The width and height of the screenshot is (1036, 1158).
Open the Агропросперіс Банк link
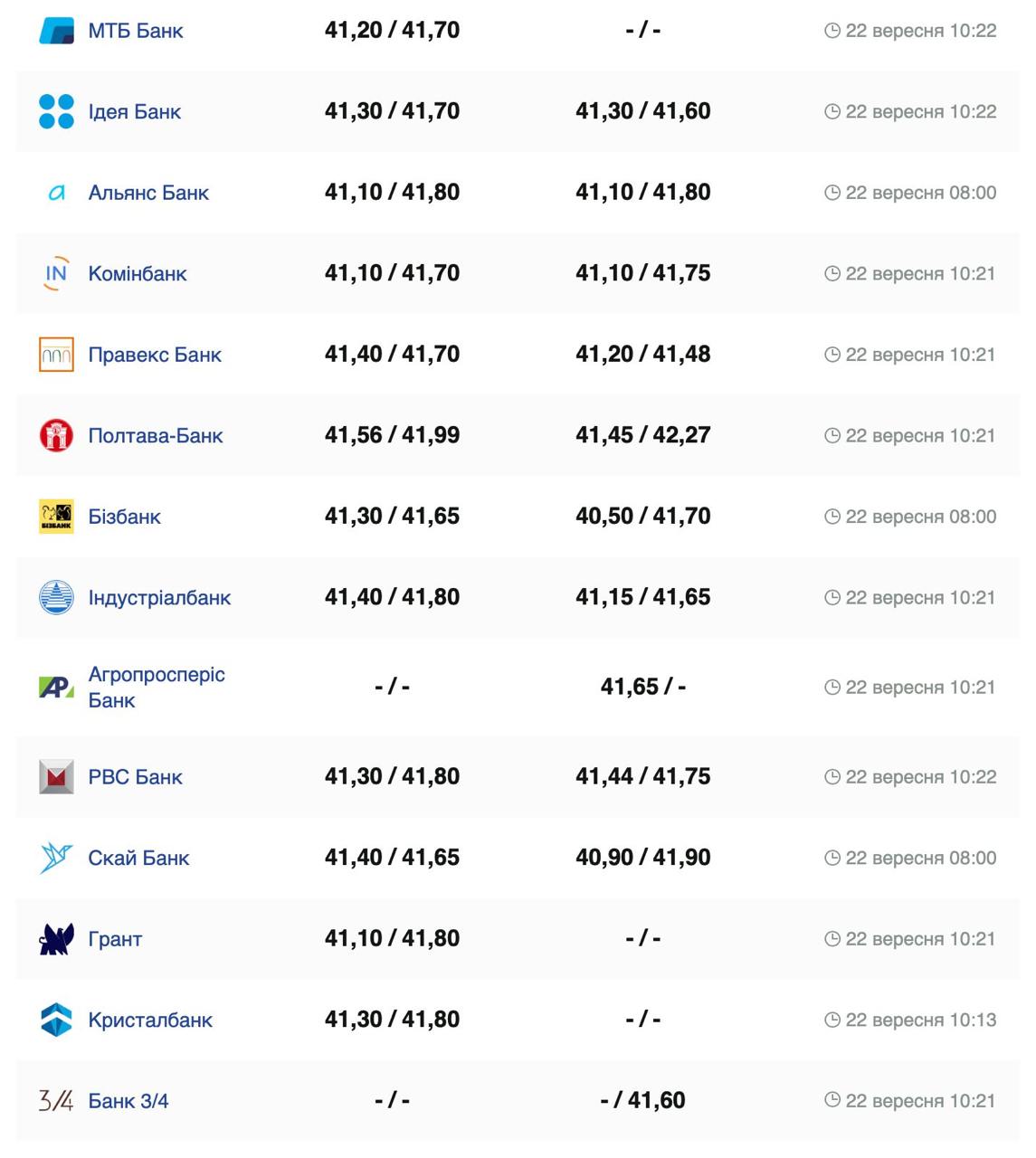[156, 687]
